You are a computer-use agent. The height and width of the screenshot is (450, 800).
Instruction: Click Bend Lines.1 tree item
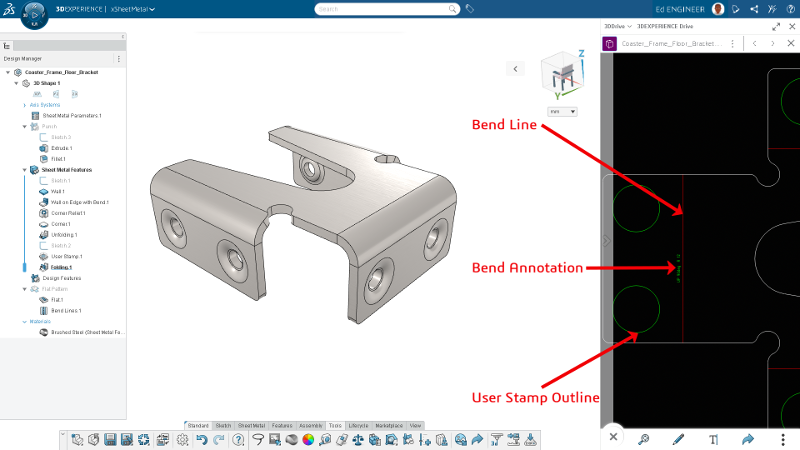click(64, 311)
